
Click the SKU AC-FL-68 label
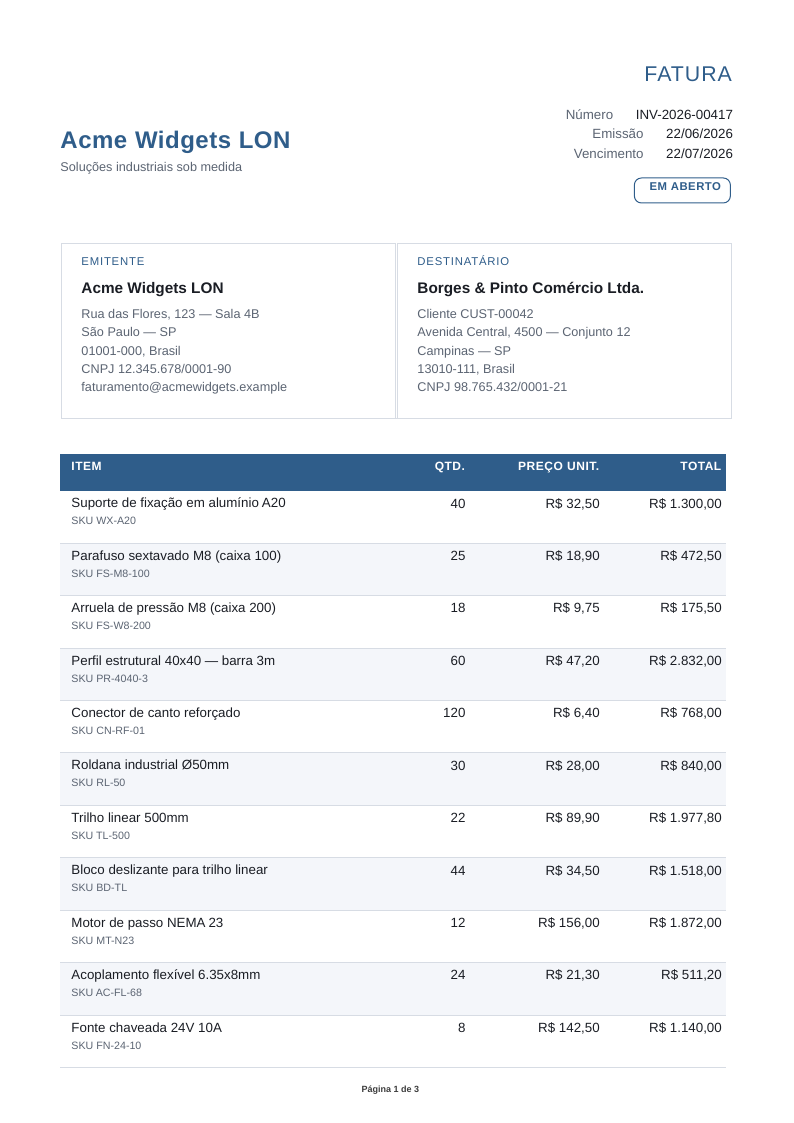107,993
